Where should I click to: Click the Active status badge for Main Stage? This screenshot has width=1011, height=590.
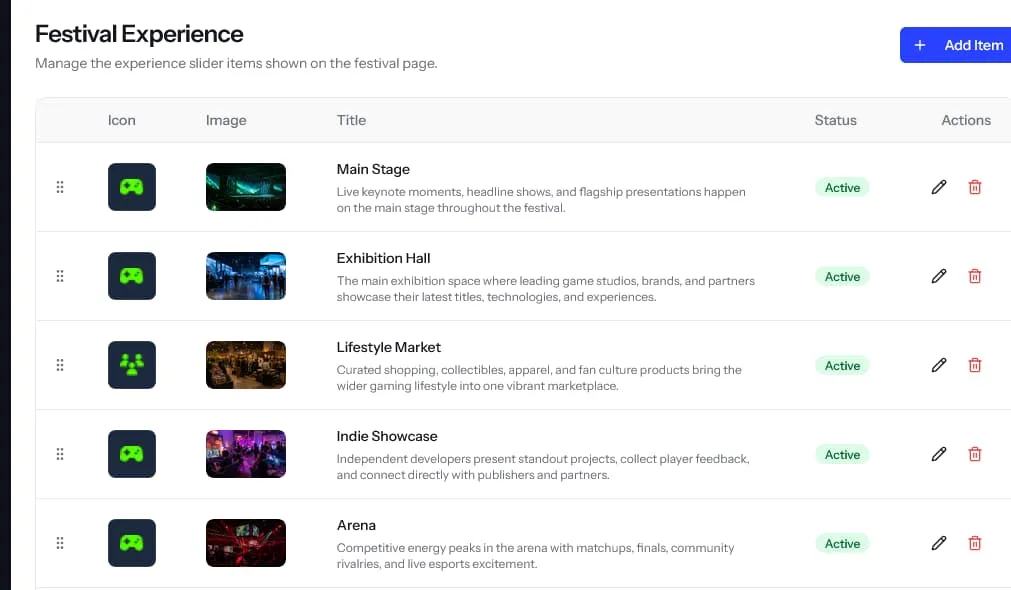click(842, 188)
